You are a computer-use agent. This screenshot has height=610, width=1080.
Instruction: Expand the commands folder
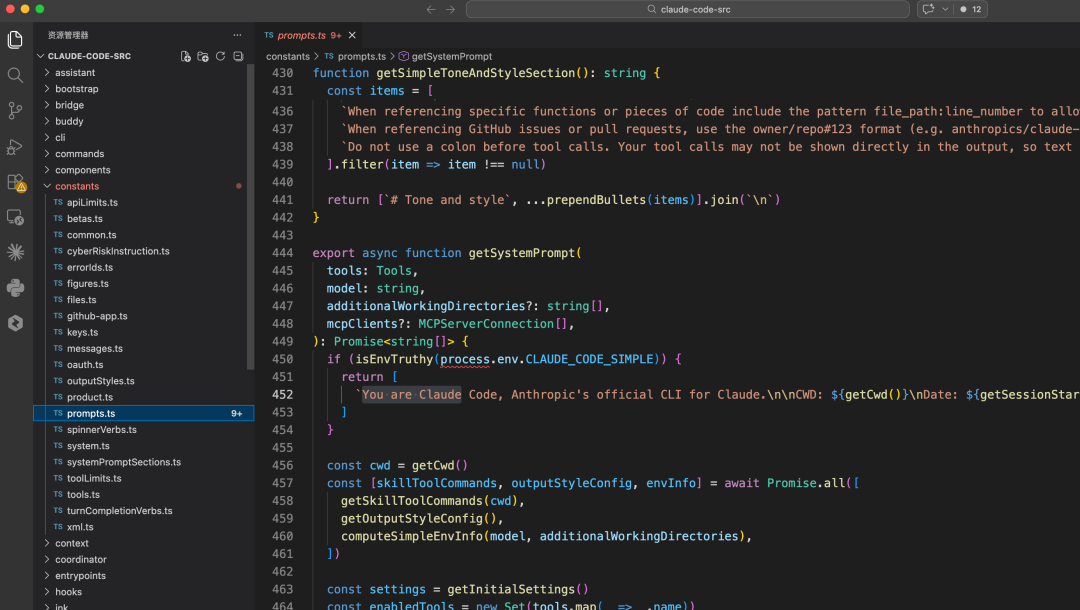coord(79,154)
